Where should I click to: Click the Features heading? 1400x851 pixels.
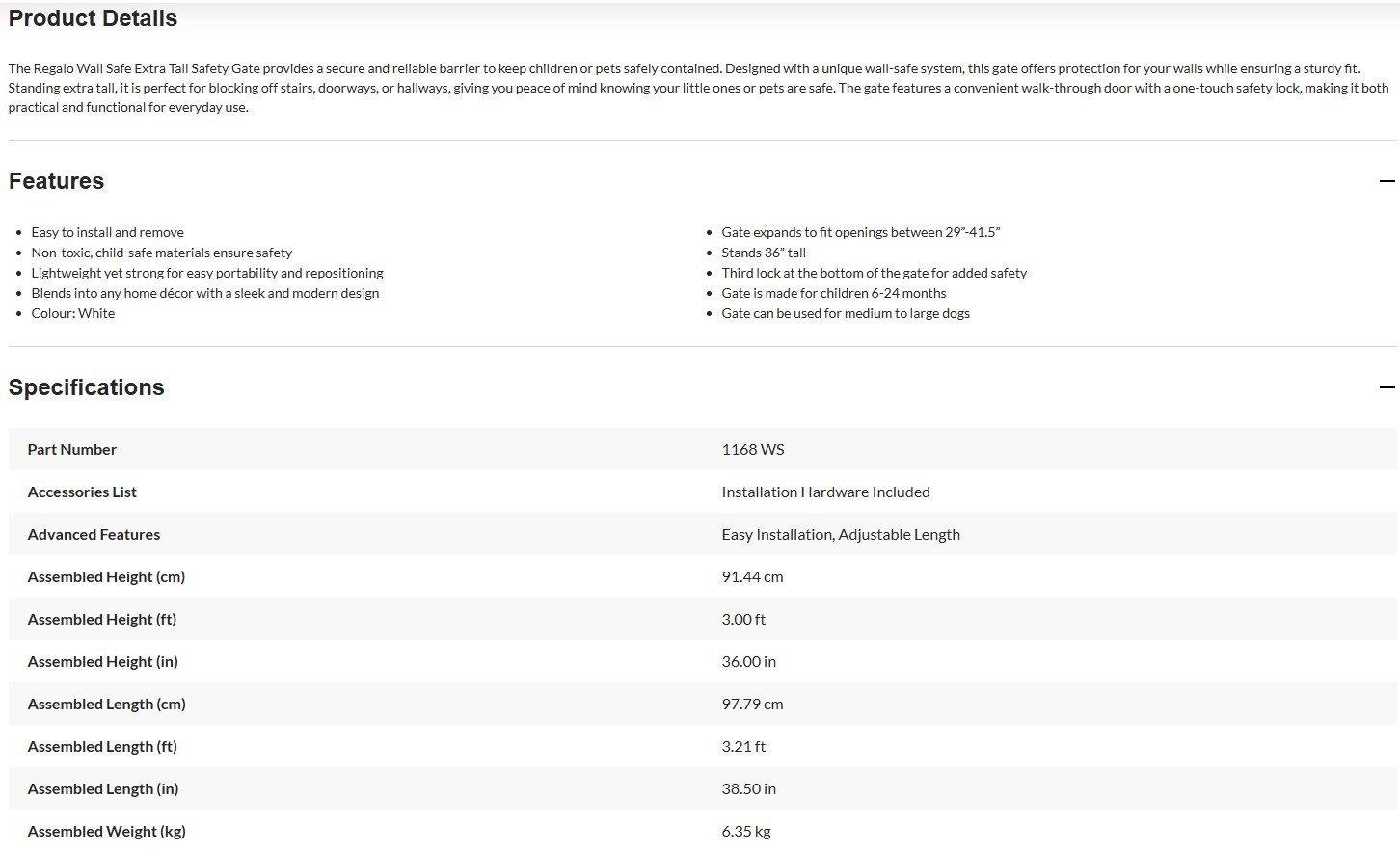tap(56, 181)
